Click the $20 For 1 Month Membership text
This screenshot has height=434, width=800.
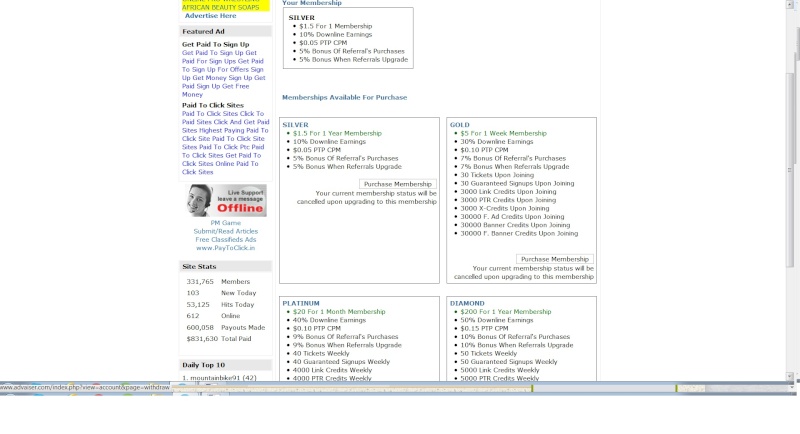(339, 312)
